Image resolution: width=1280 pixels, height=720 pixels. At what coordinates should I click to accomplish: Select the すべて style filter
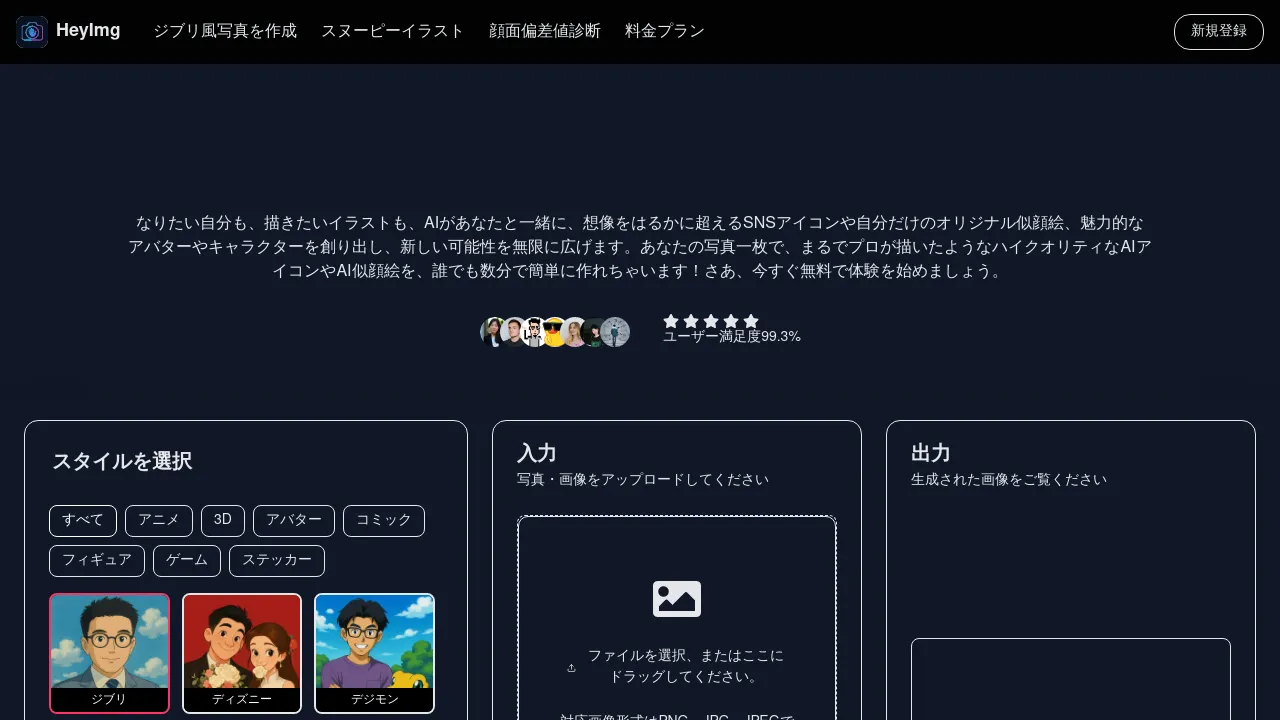point(83,521)
